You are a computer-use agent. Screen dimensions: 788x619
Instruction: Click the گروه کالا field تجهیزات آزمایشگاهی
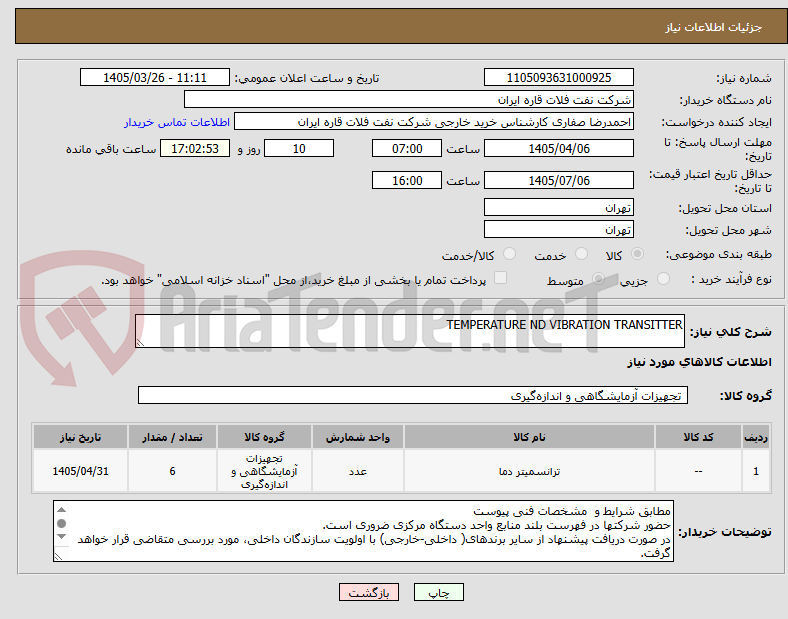click(413, 395)
